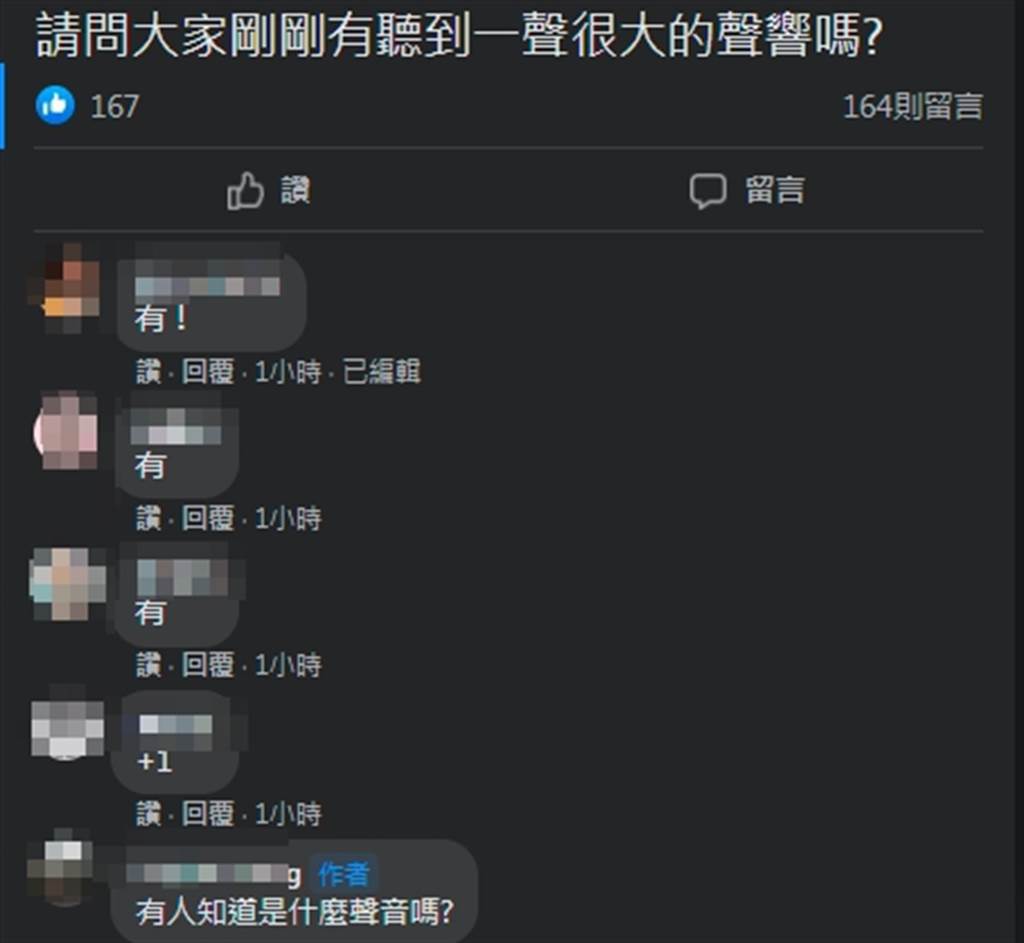Open the 已編輯 edit history link

coord(381,372)
